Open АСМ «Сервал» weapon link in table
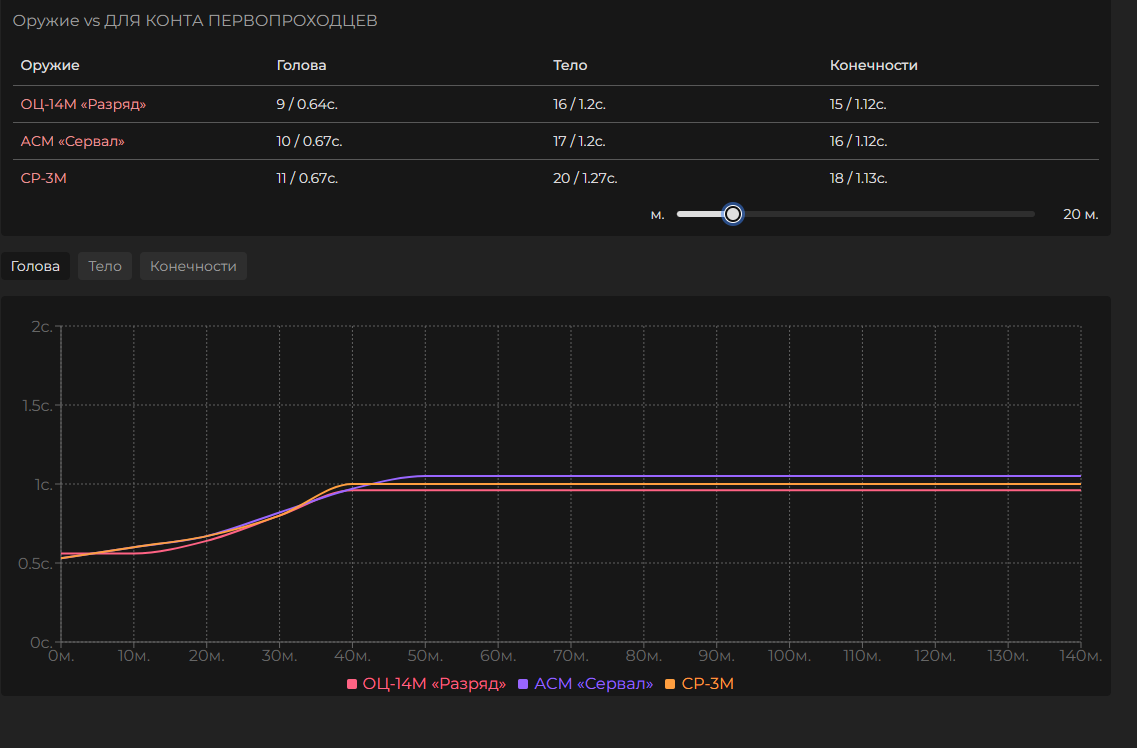Viewport: 1137px width, 748px height. tap(72, 142)
